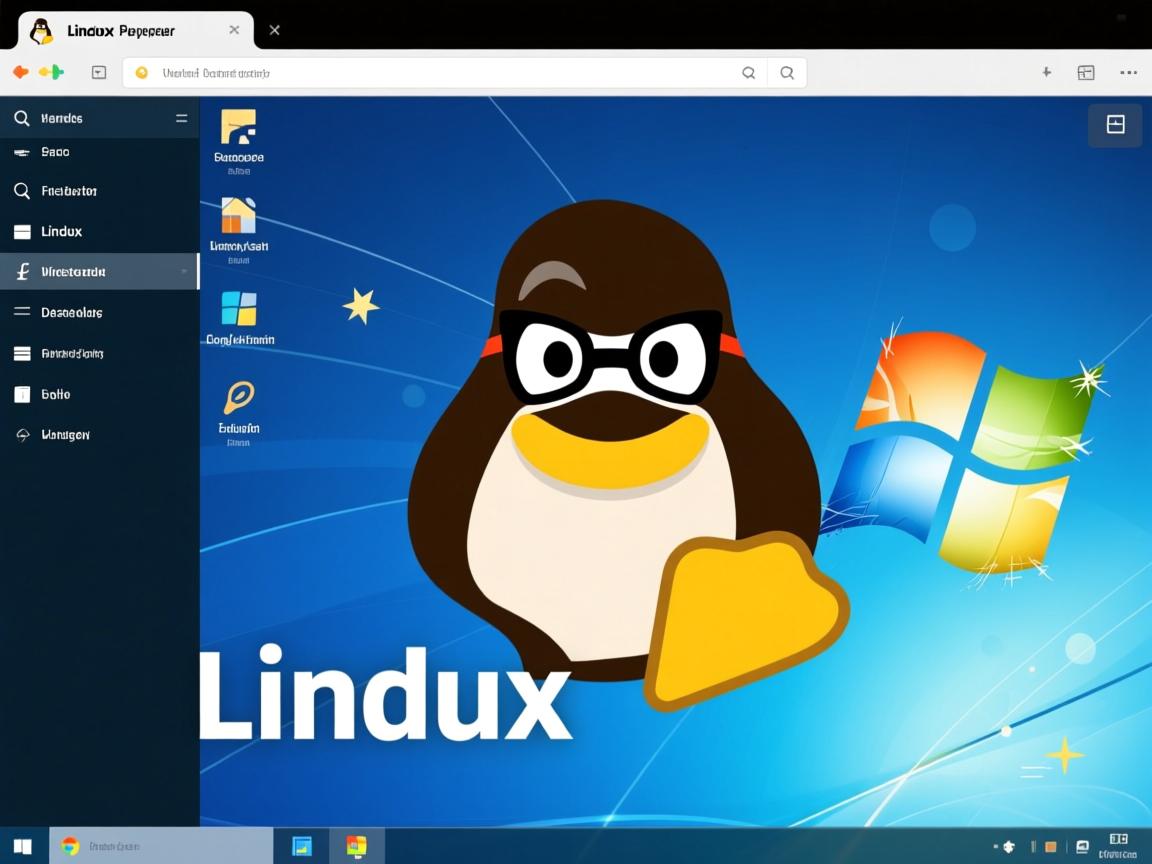
Task: Toggle the hamburger menu beside the sidebar search
Action: coord(181,117)
